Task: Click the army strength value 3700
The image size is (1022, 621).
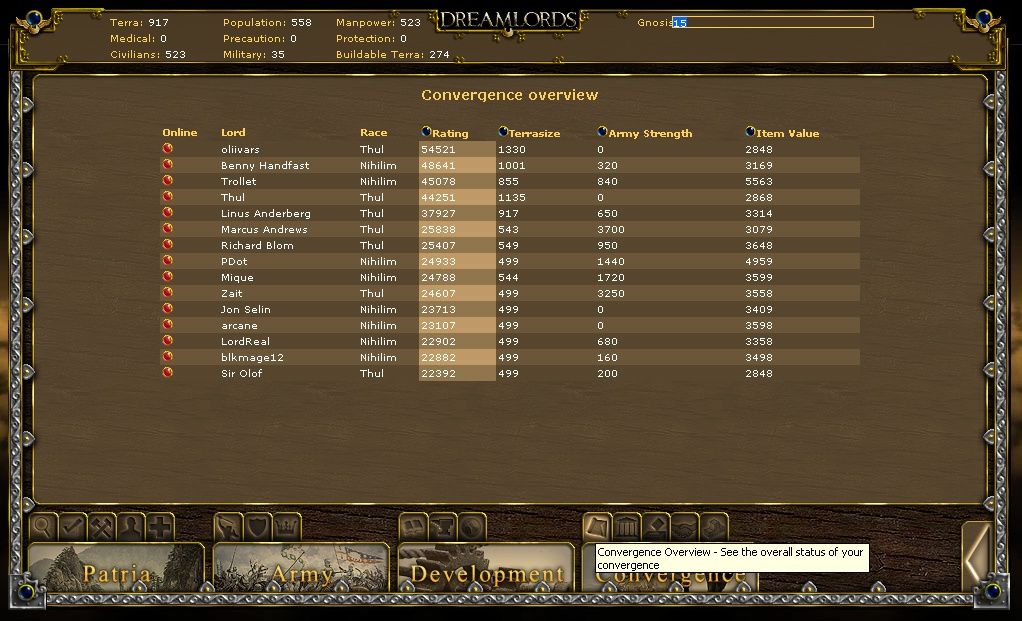Action: pyautogui.click(x=611, y=229)
